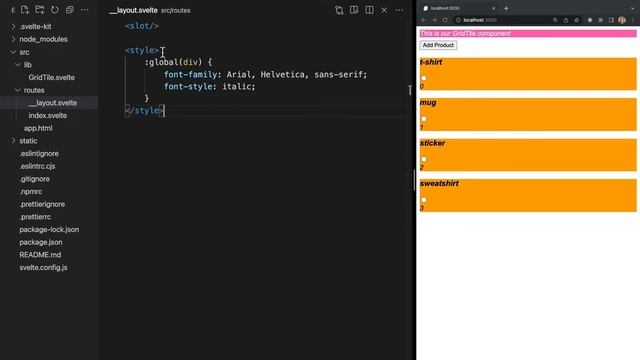
Task: Select the localhost:3000 browser tab
Action: [459, 8]
